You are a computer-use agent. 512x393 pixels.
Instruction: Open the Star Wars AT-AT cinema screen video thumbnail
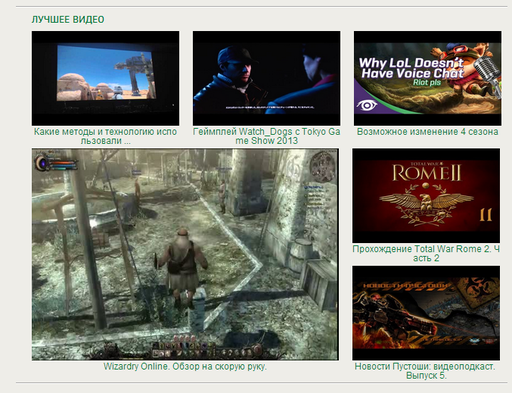tap(105, 78)
